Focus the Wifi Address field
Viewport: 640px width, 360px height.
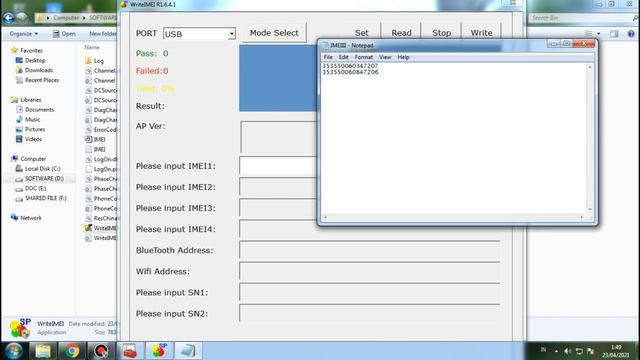[x=369, y=271]
